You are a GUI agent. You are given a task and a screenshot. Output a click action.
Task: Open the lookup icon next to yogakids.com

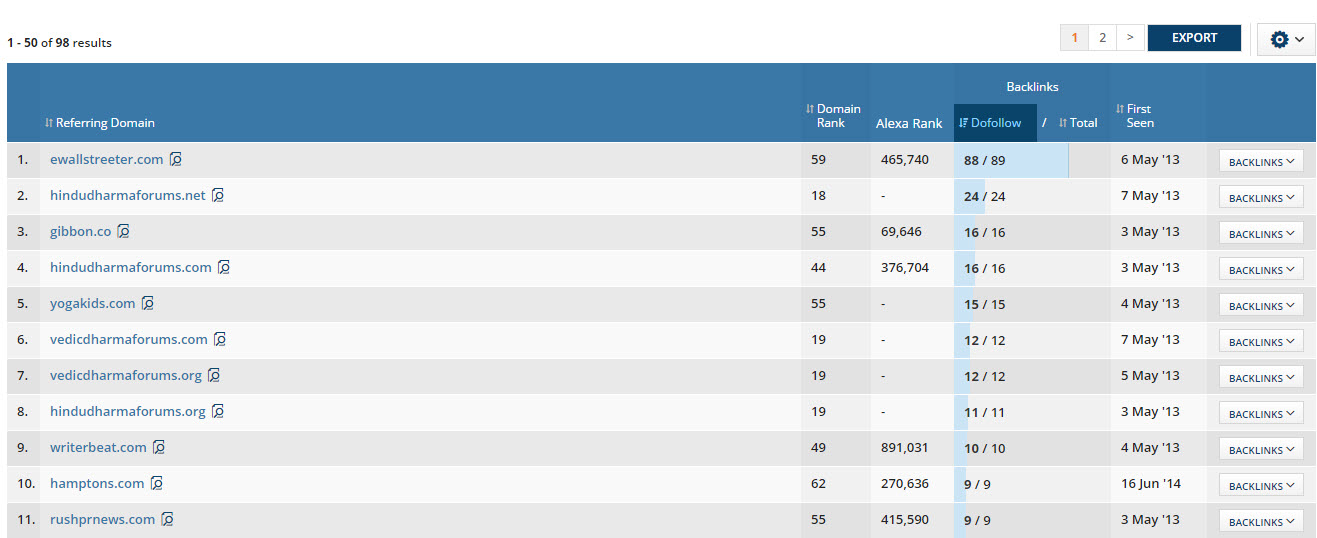[x=148, y=303]
